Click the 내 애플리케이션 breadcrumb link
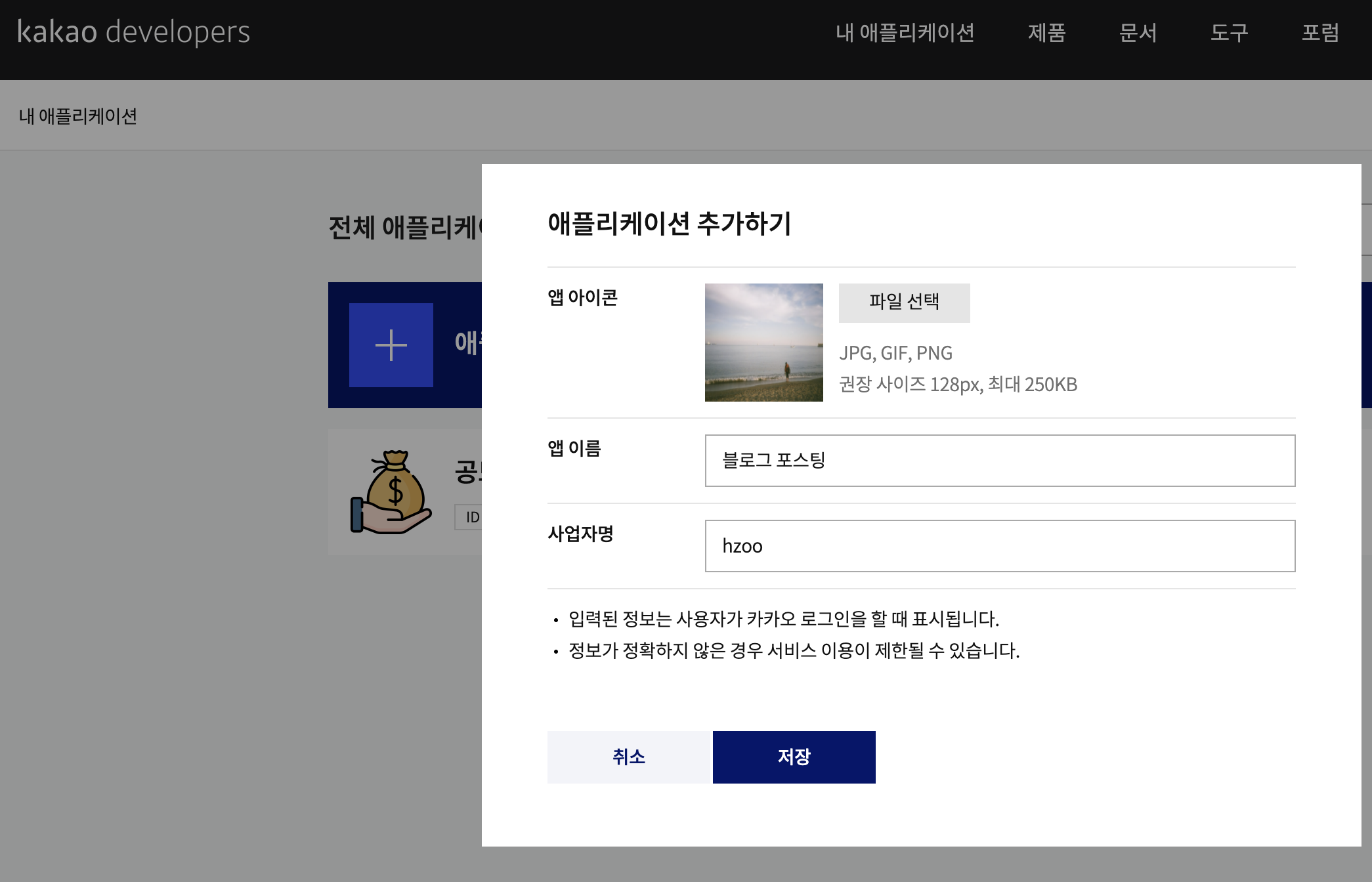Viewport: 1372px width, 882px height. 78,116
